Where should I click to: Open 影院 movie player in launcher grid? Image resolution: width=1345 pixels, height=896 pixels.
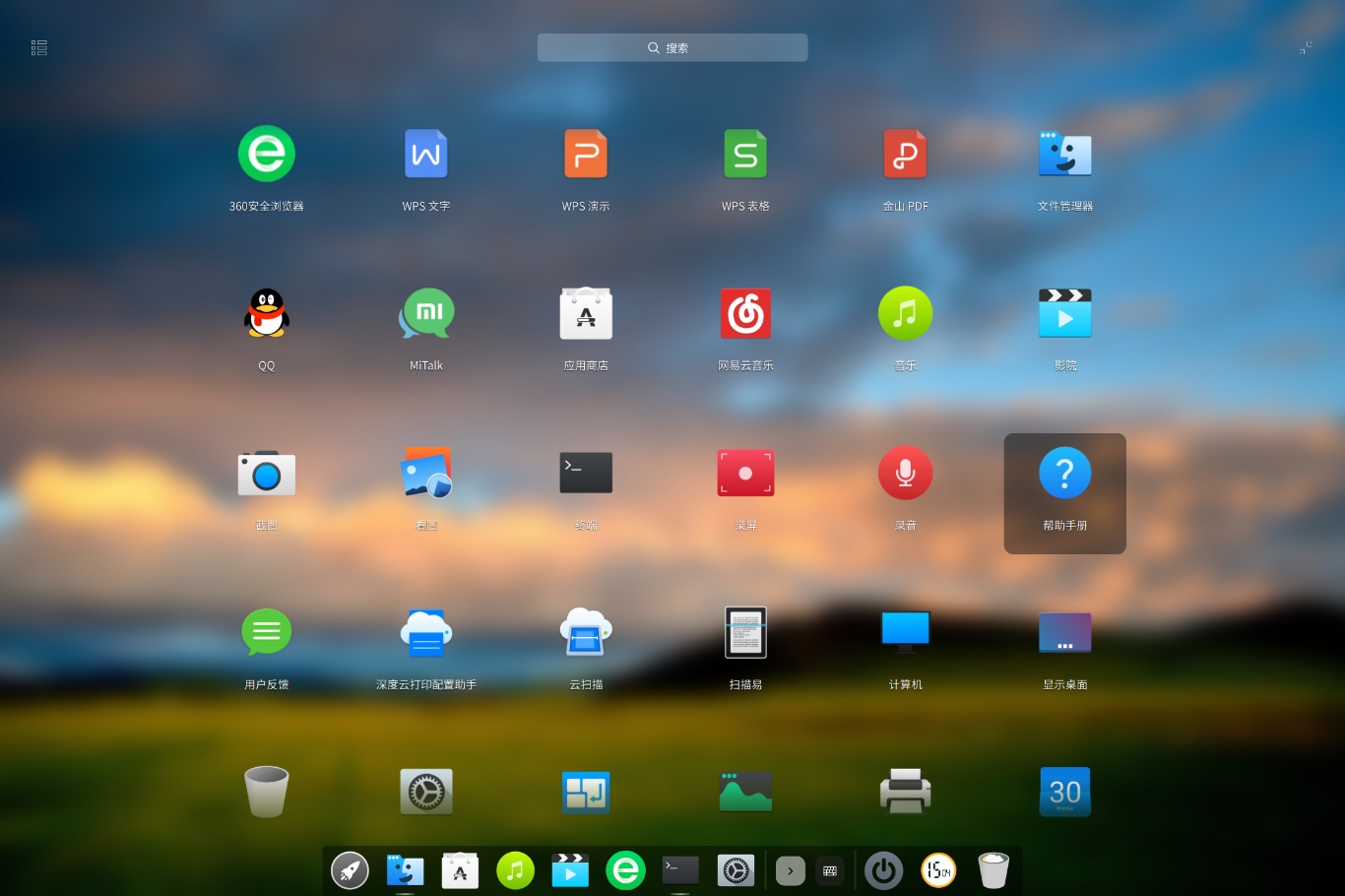[1065, 313]
